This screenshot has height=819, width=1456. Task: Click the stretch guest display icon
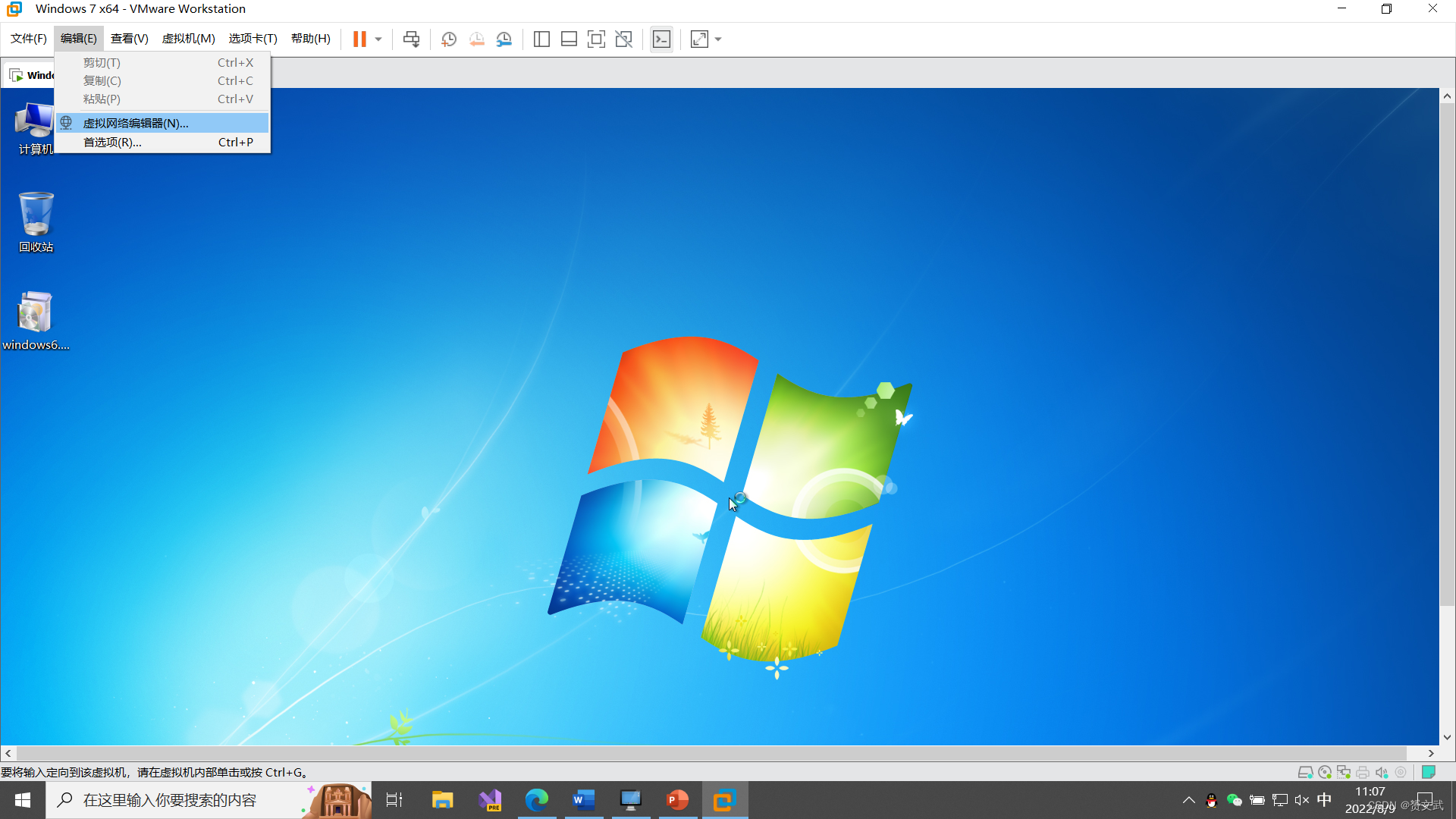click(699, 39)
